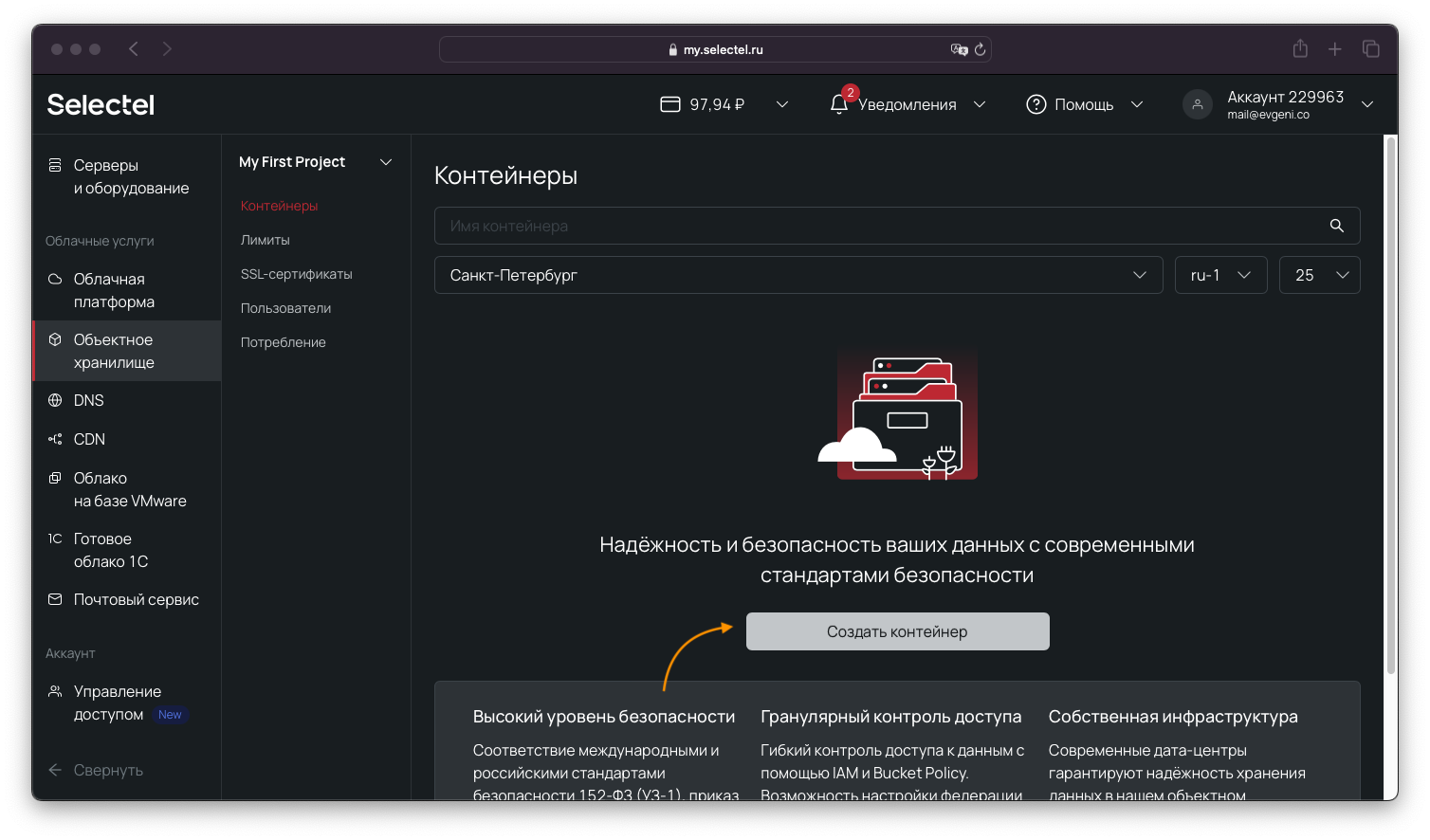Focus the Имя контейнера search field
Screen dimensions: 1430x840
tap(897, 226)
